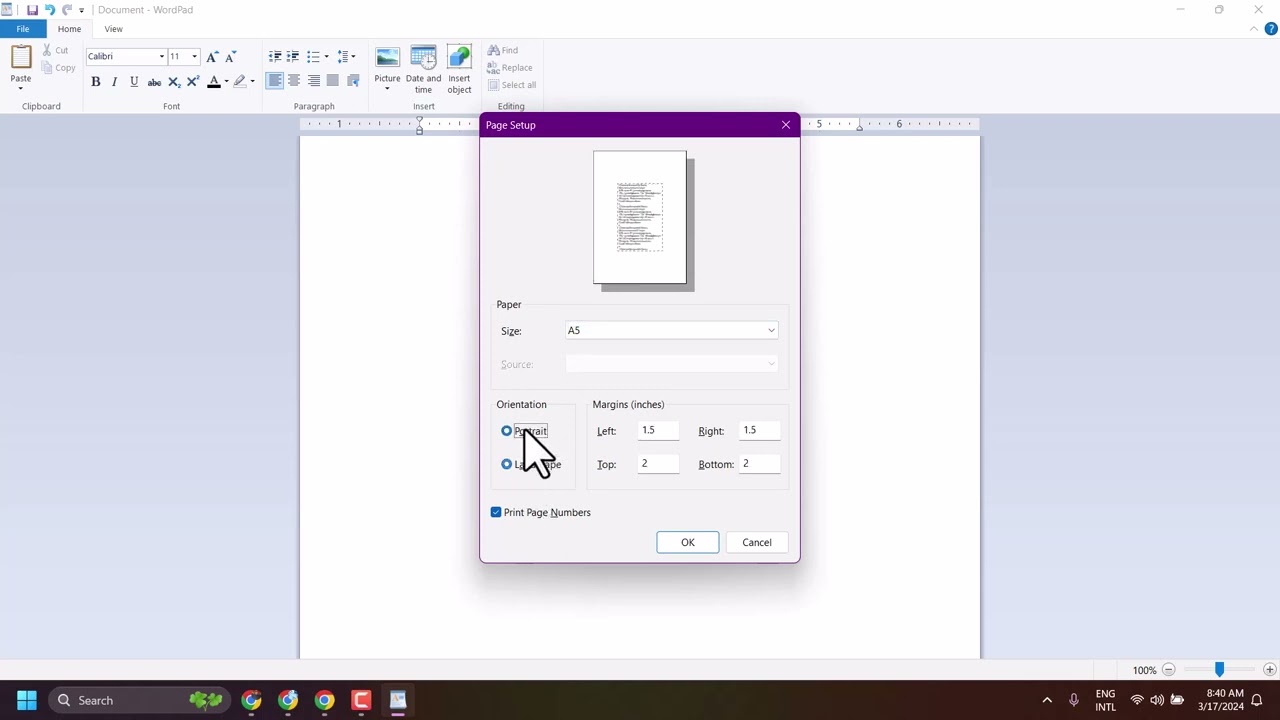Toggle Underline formatting
Image resolution: width=1280 pixels, height=720 pixels.
click(x=134, y=81)
